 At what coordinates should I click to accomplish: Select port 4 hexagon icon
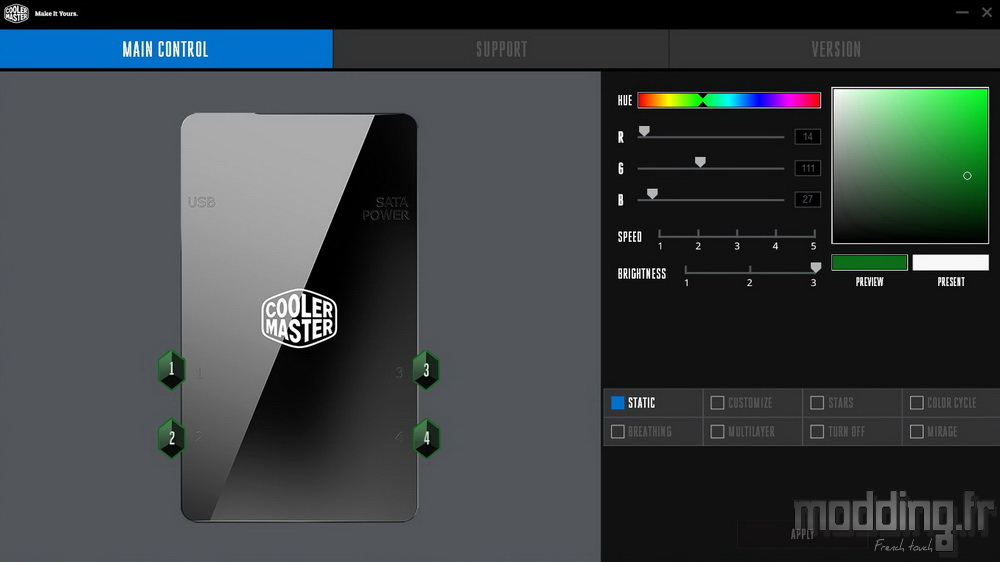426,438
